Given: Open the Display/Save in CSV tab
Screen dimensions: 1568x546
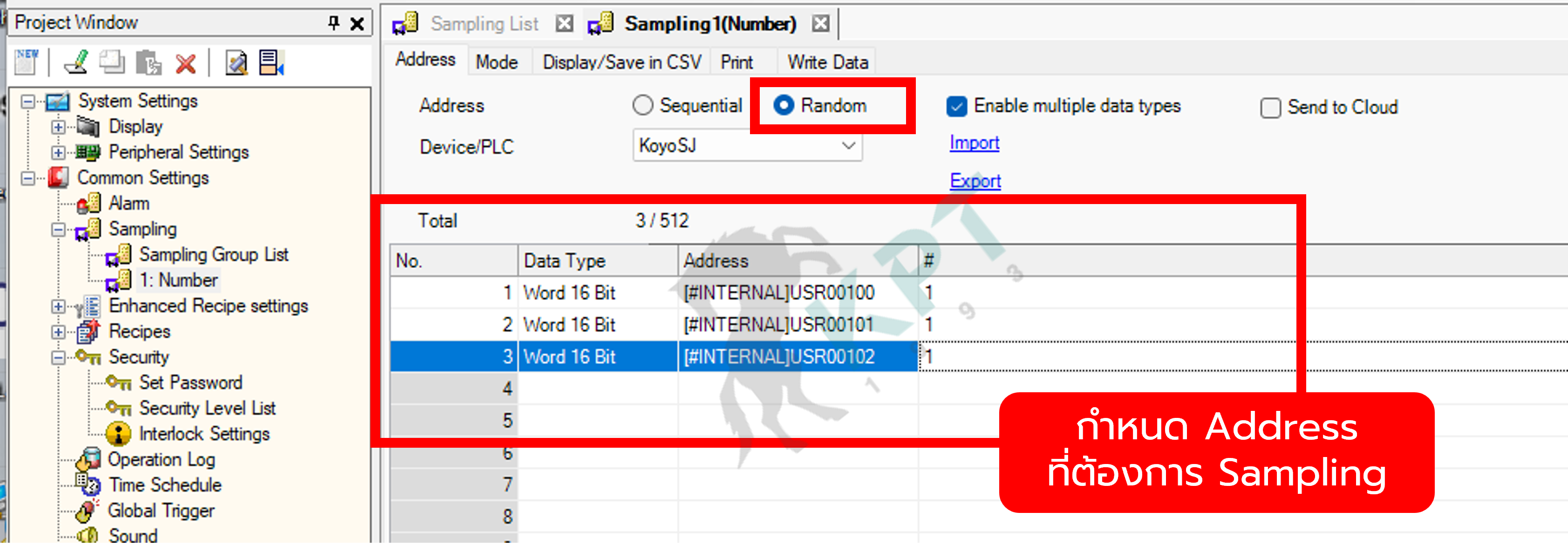Looking at the screenshot, I should 621,62.
